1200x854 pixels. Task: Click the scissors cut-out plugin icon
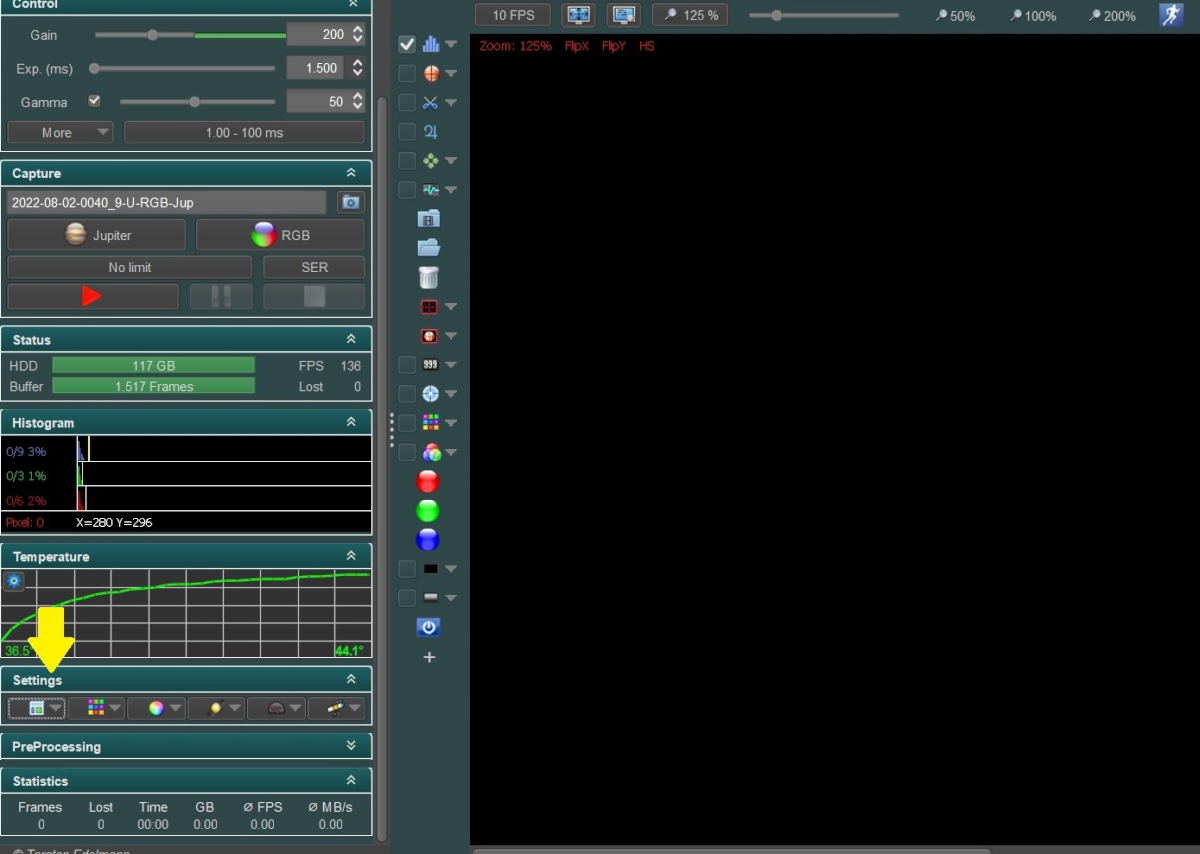coord(431,102)
